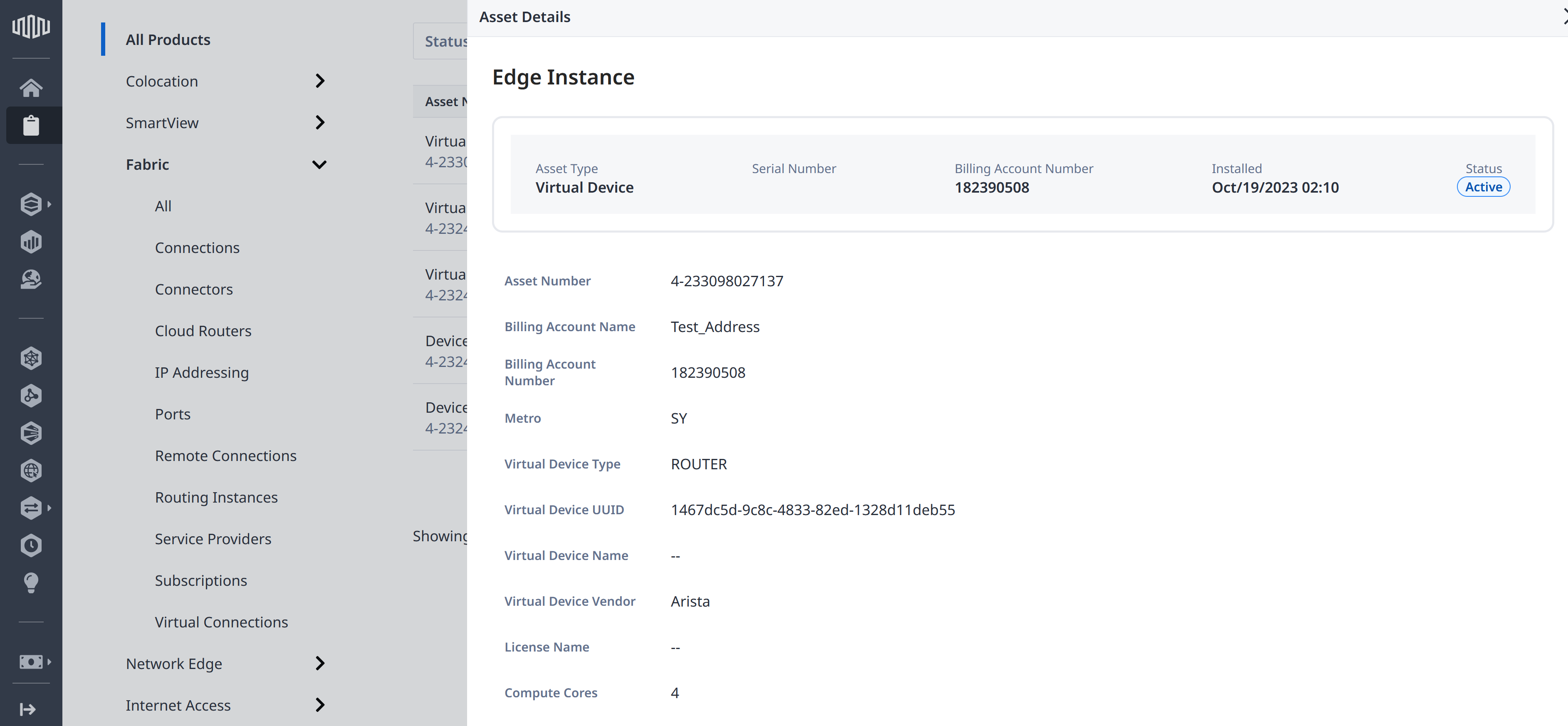The width and height of the screenshot is (1568, 726).
Task: Open Remote Connections under Fabric
Action: [225, 456]
